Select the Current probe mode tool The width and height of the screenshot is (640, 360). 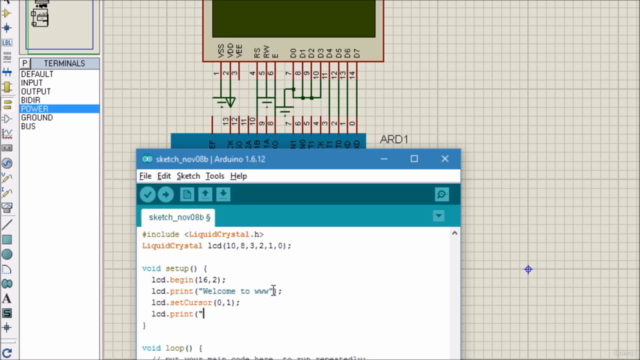(x=7, y=193)
